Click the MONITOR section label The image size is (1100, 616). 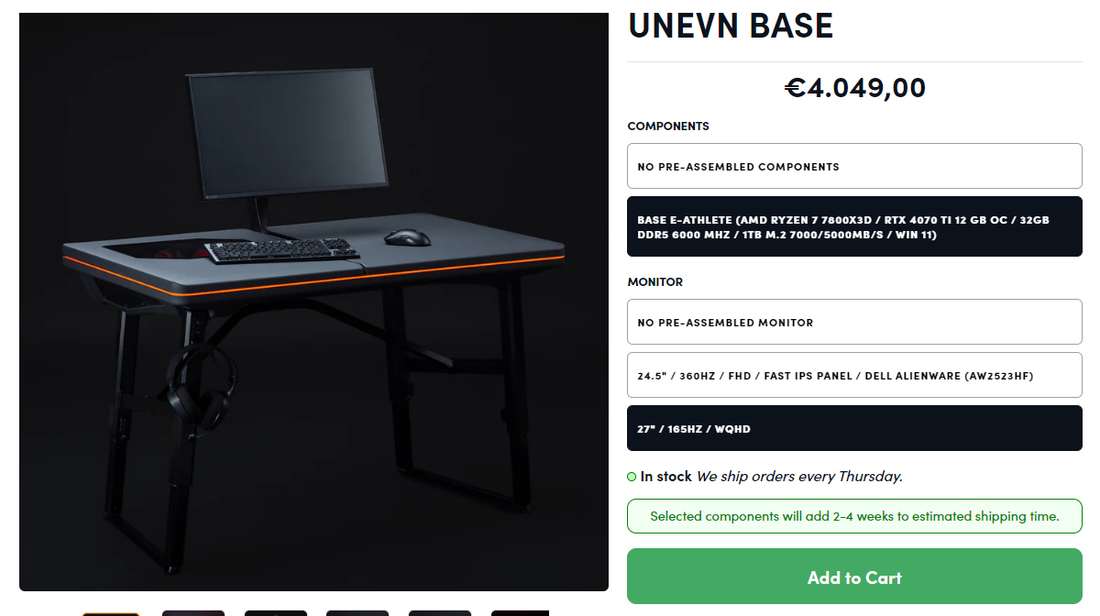click(x=655, y=282)
